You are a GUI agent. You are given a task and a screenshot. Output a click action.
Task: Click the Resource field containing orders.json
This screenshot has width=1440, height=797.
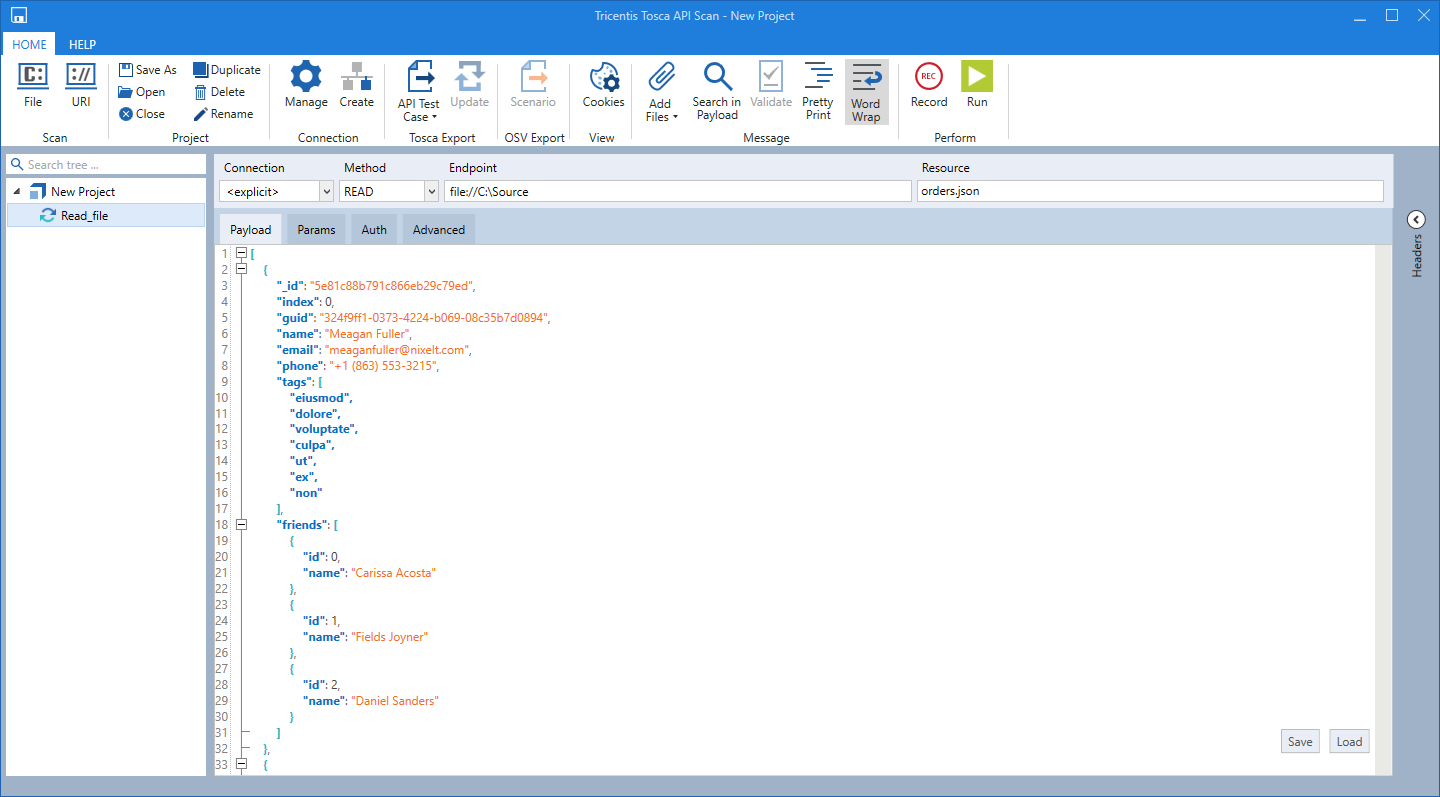[x=1149, y=191]
